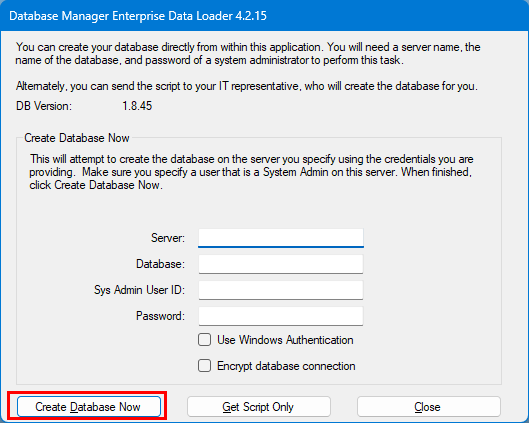Screen dimensions: 529x423
Task: Click the Data Loader 4.2.15 title bar
Action: [x=264, y=16]
